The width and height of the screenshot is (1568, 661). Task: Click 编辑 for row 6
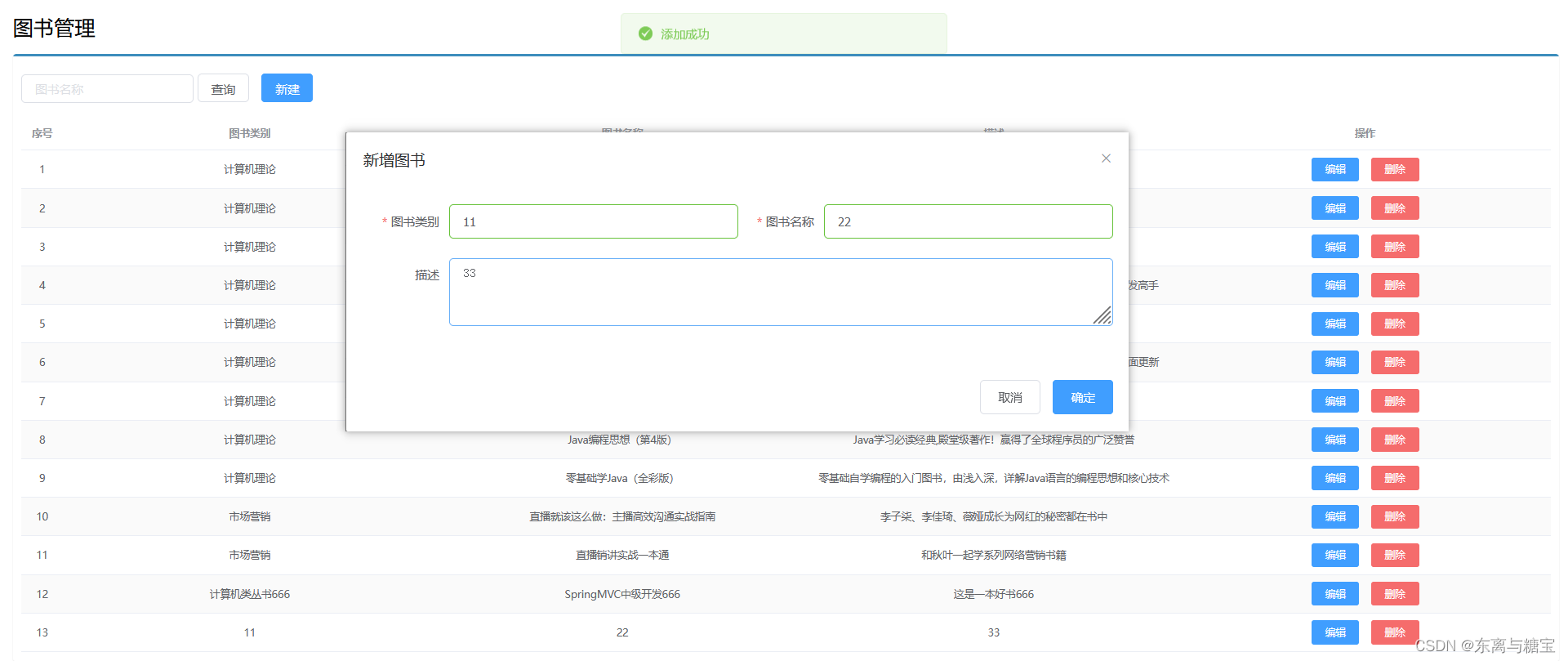(1335, 362)
